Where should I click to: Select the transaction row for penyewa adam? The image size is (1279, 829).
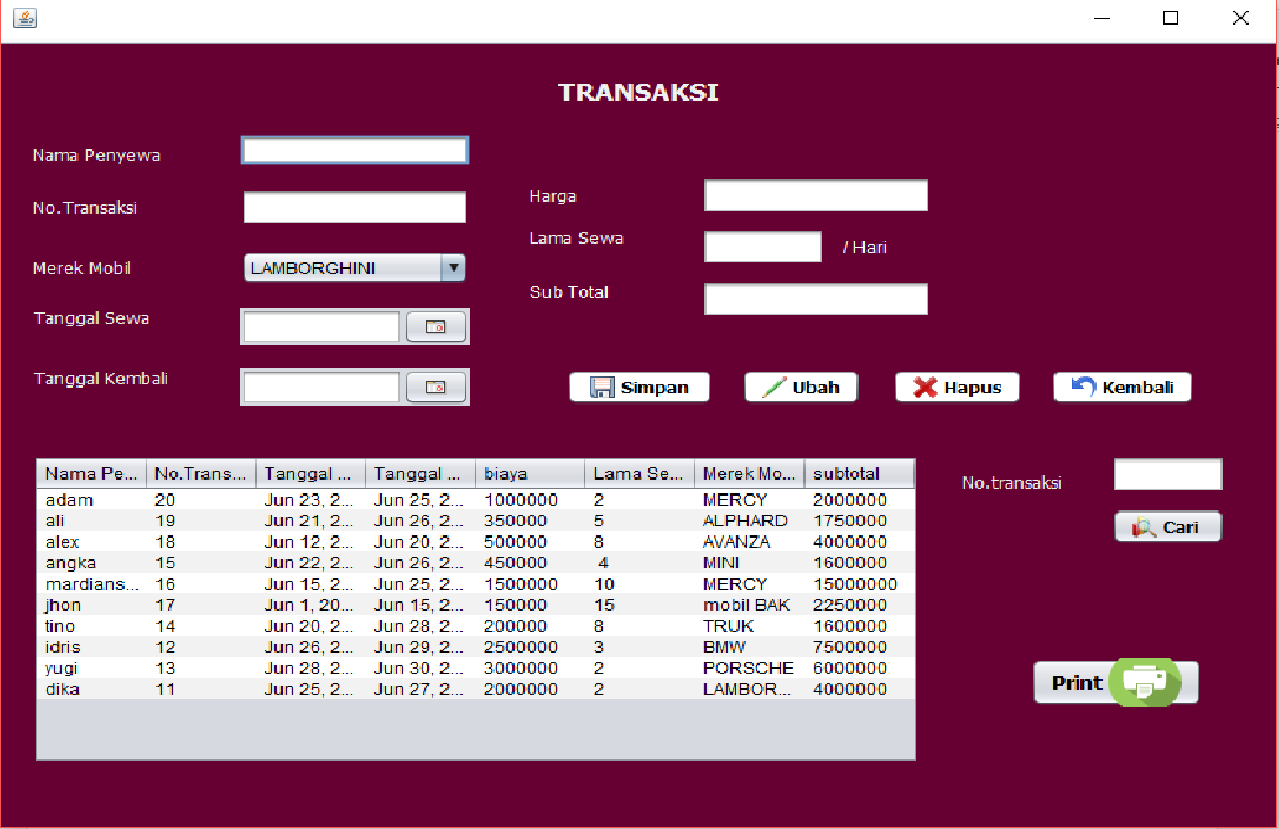(300, 499)
